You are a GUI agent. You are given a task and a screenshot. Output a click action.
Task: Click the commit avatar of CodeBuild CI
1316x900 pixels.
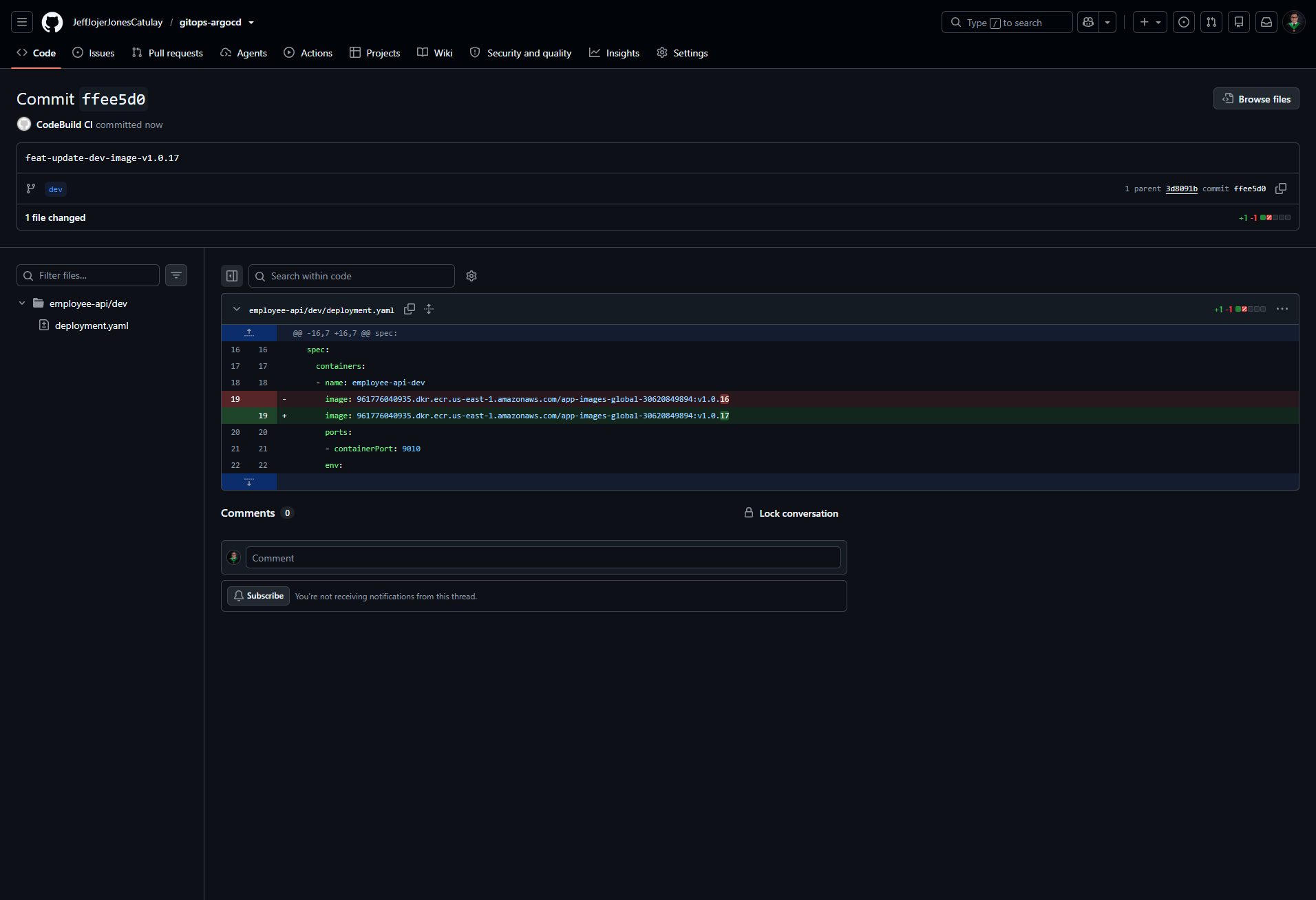click(x=24, y=124)
